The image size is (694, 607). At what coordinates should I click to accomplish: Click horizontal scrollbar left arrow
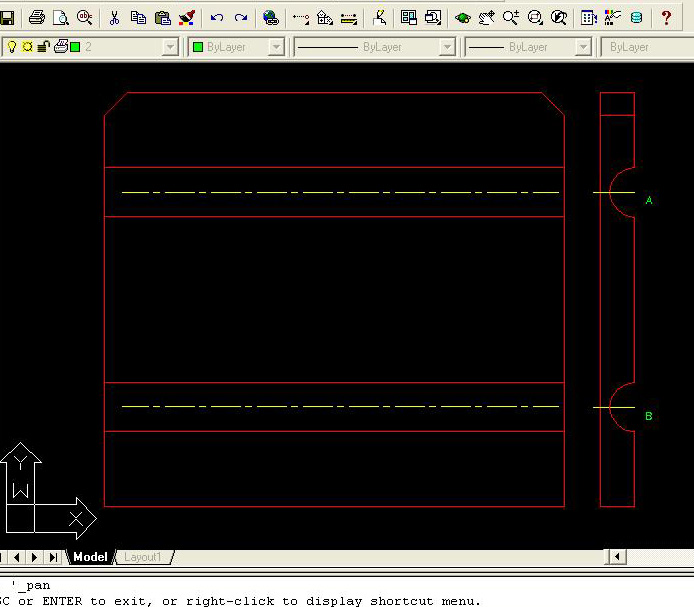[616, 557]
